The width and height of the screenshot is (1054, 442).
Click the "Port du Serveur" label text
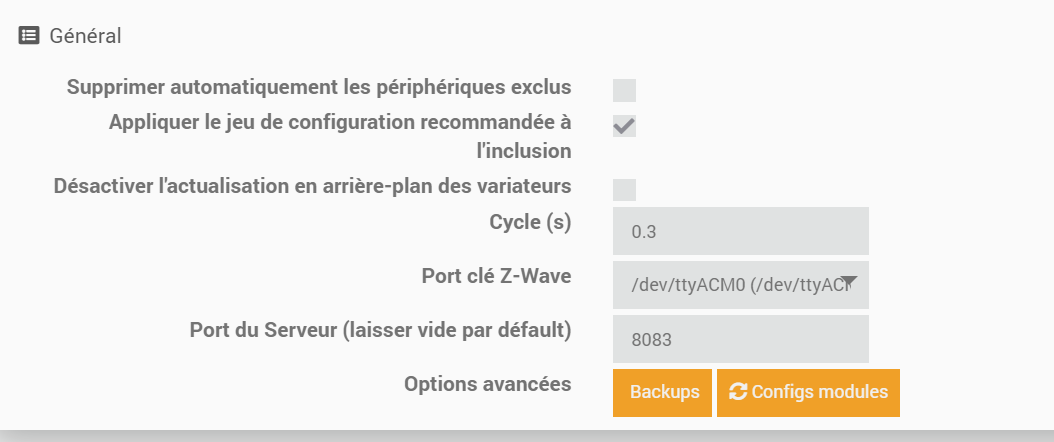(x=380, y=330)
